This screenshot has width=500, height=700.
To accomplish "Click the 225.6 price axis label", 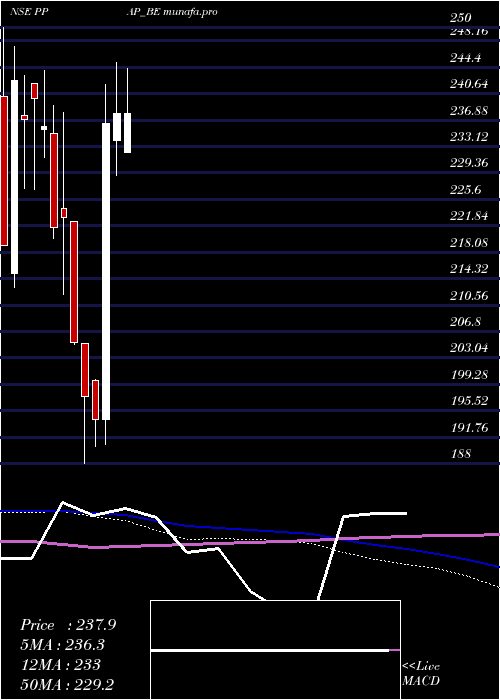I will [465, 190].
